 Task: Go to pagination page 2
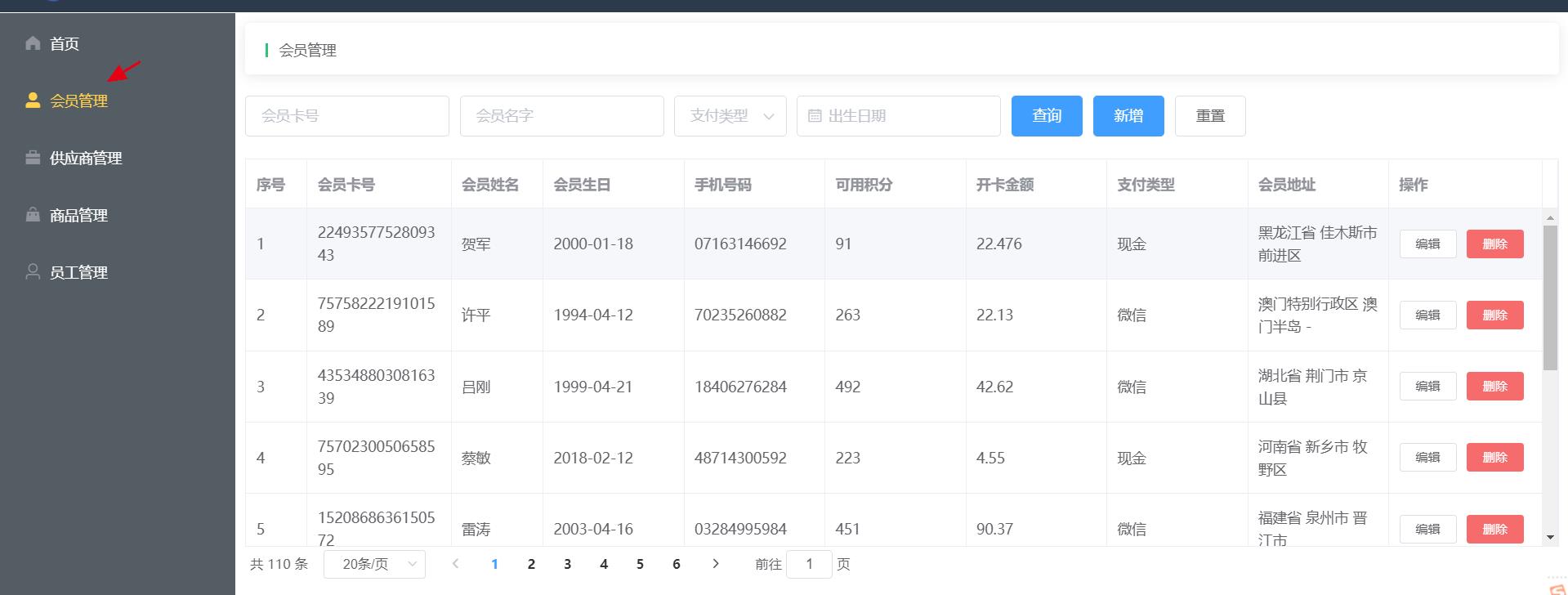(531, 564)
